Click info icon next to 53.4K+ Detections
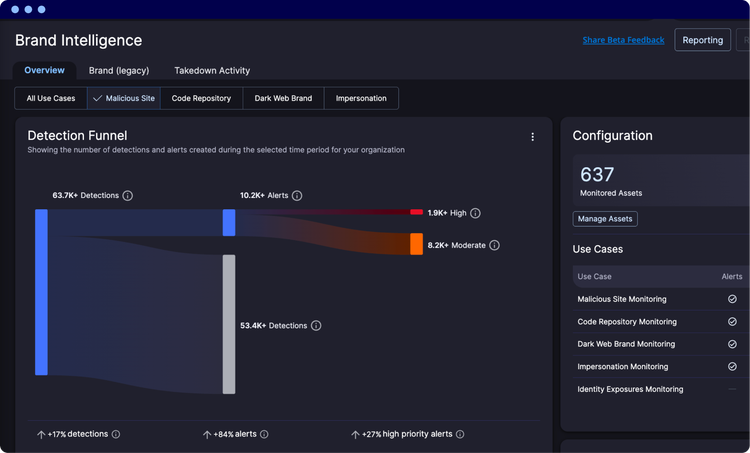This screenshot has height=453, width=750. (x=316, y=326)
